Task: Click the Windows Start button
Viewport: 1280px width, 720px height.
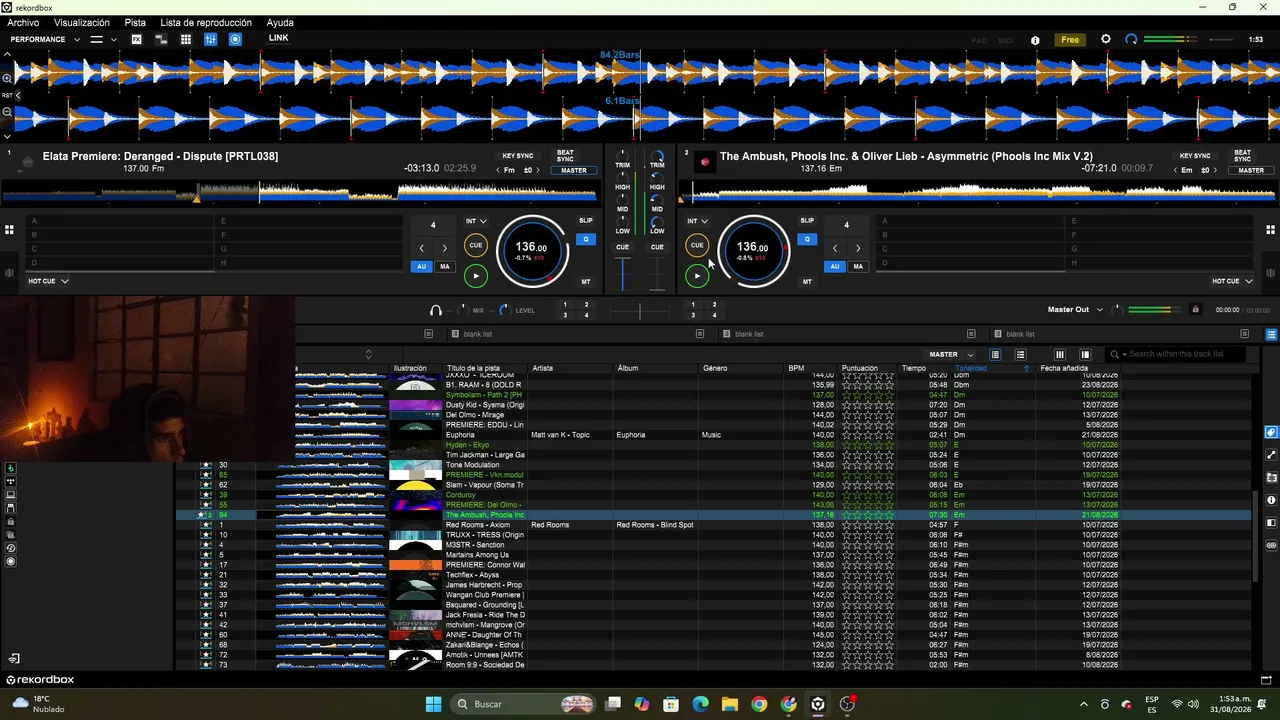Action: coord(433,704)
